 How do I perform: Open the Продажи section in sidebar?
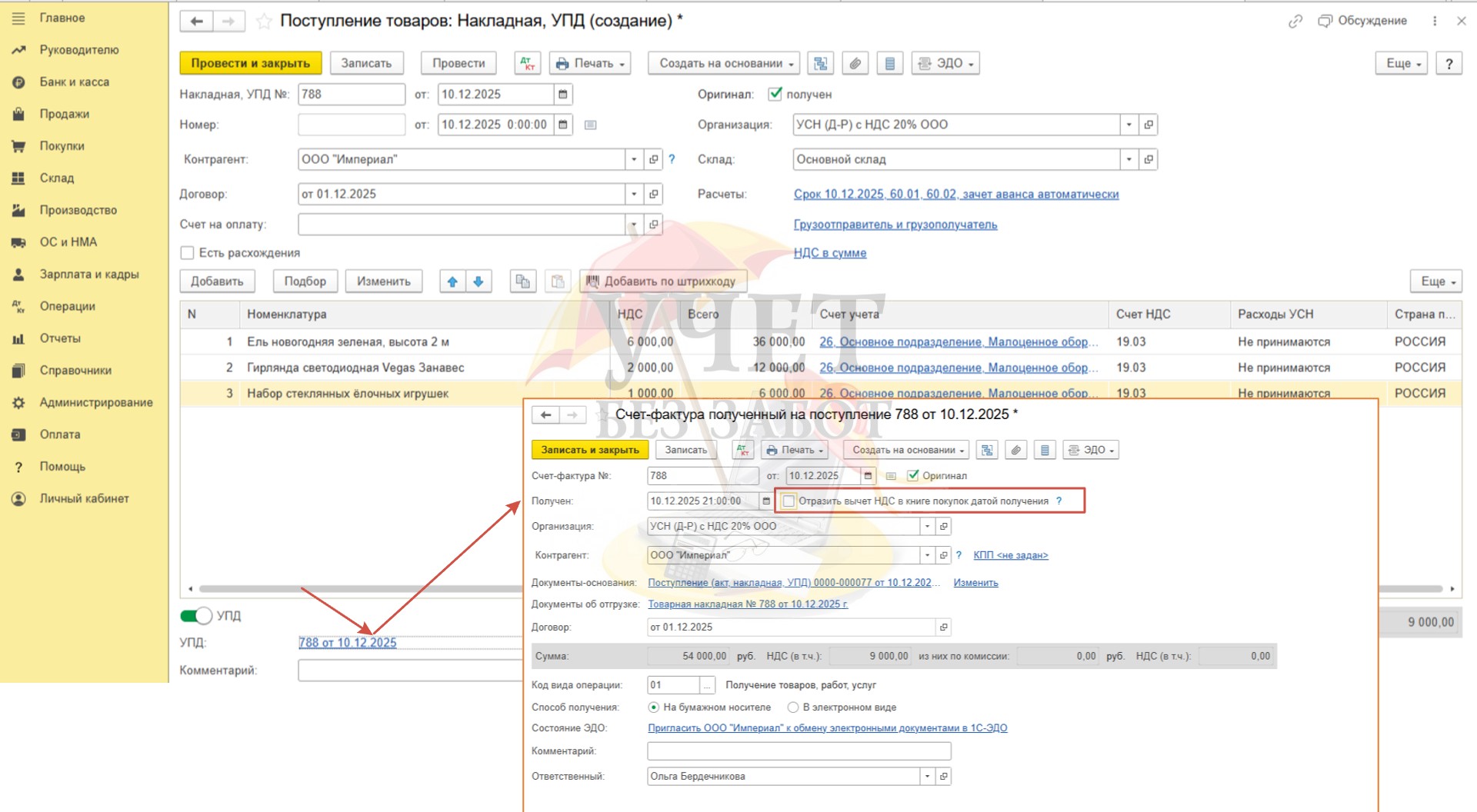tap(65, 114)
